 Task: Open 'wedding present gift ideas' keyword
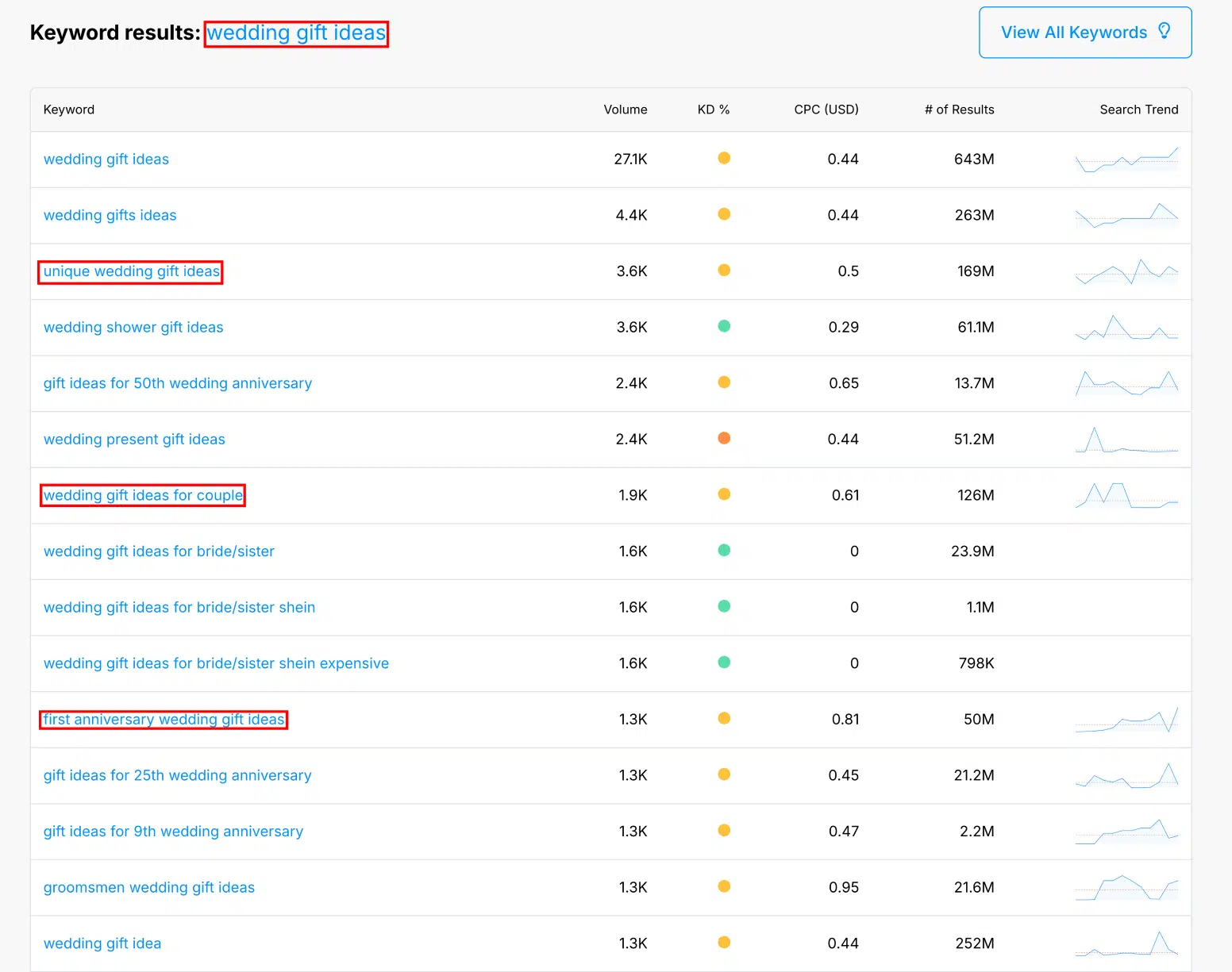tap(134, 440)
